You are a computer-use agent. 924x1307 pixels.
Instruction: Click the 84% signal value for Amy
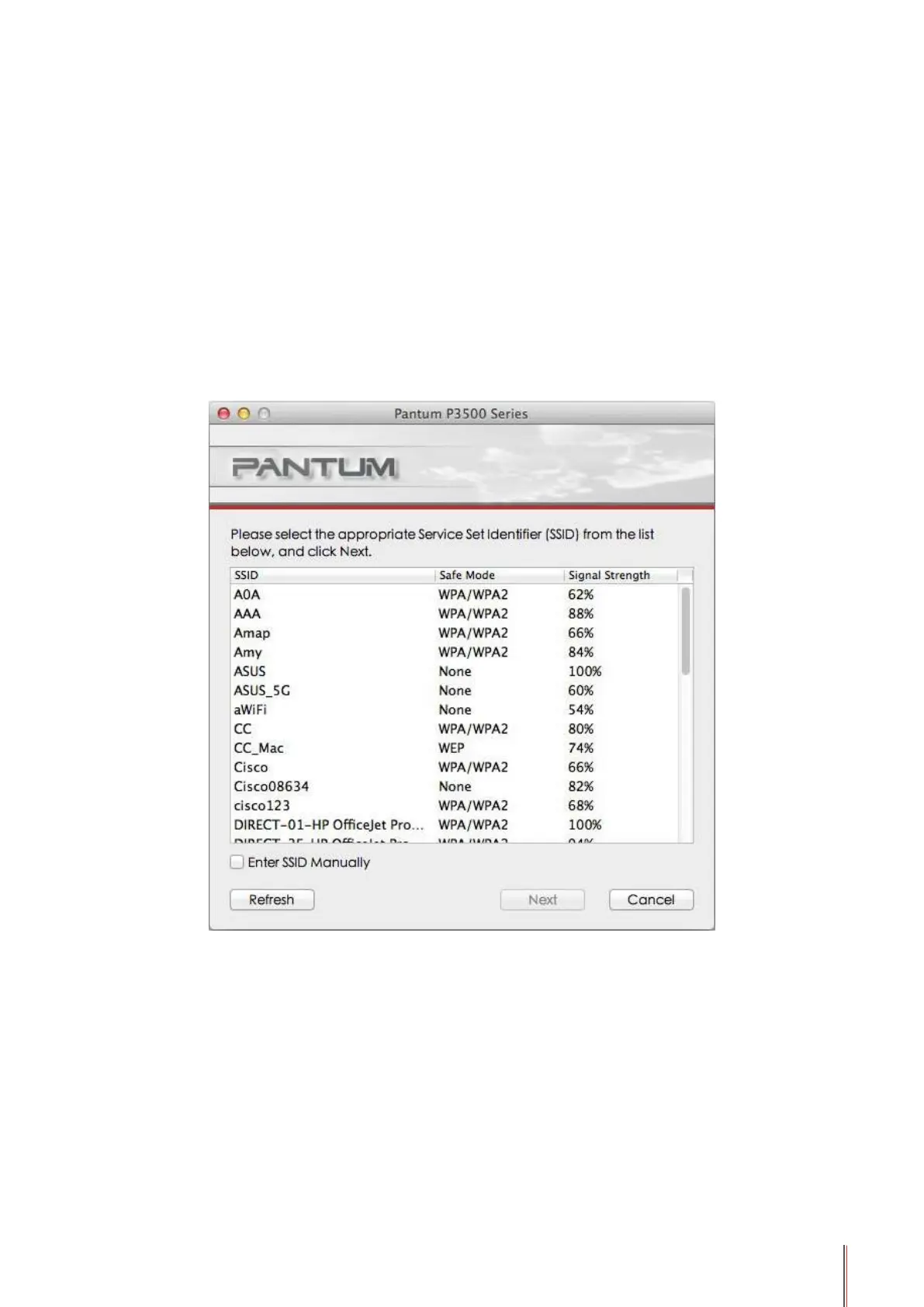(580, 652)
